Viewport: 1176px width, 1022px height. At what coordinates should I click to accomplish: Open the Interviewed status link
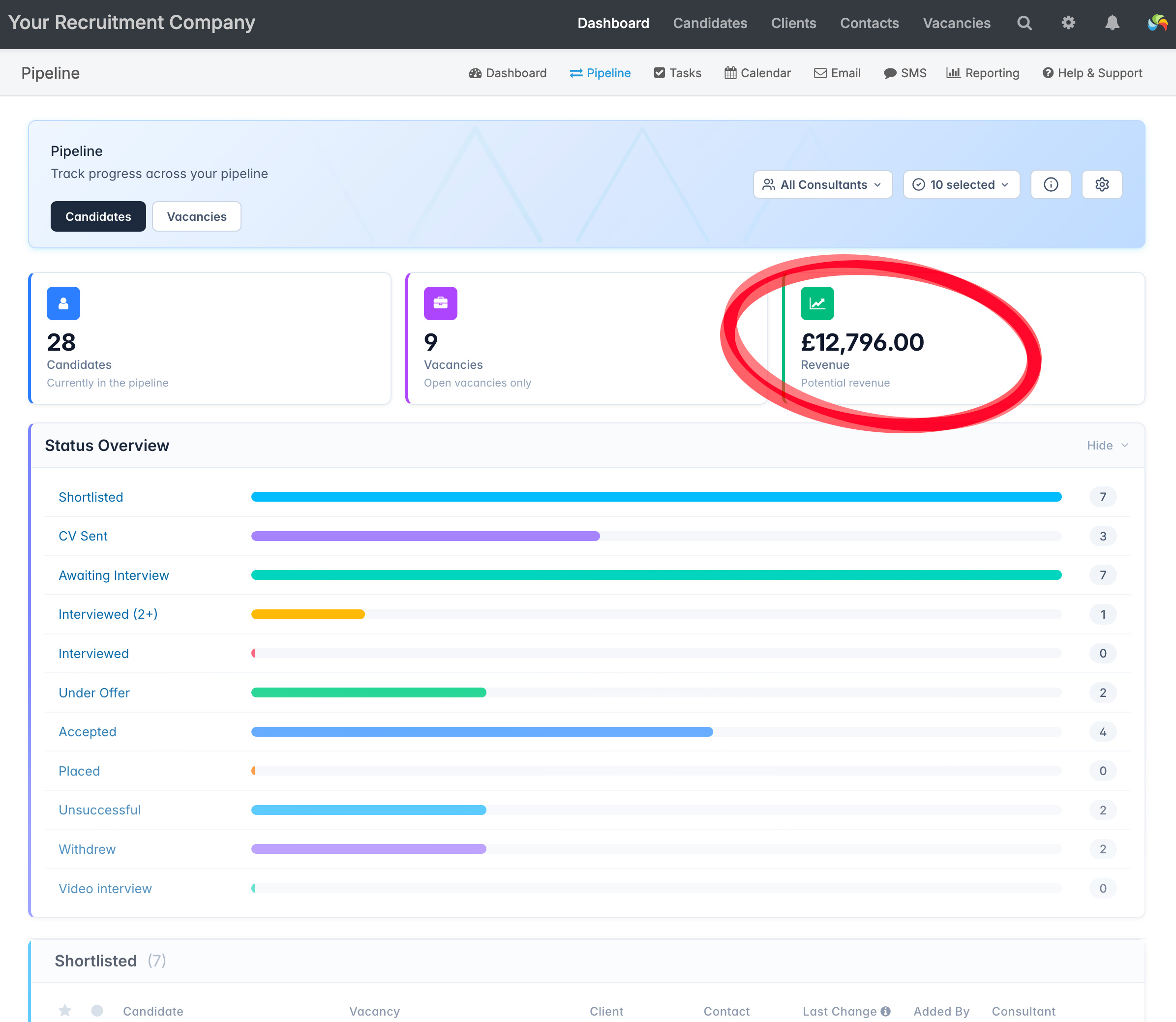93,654
